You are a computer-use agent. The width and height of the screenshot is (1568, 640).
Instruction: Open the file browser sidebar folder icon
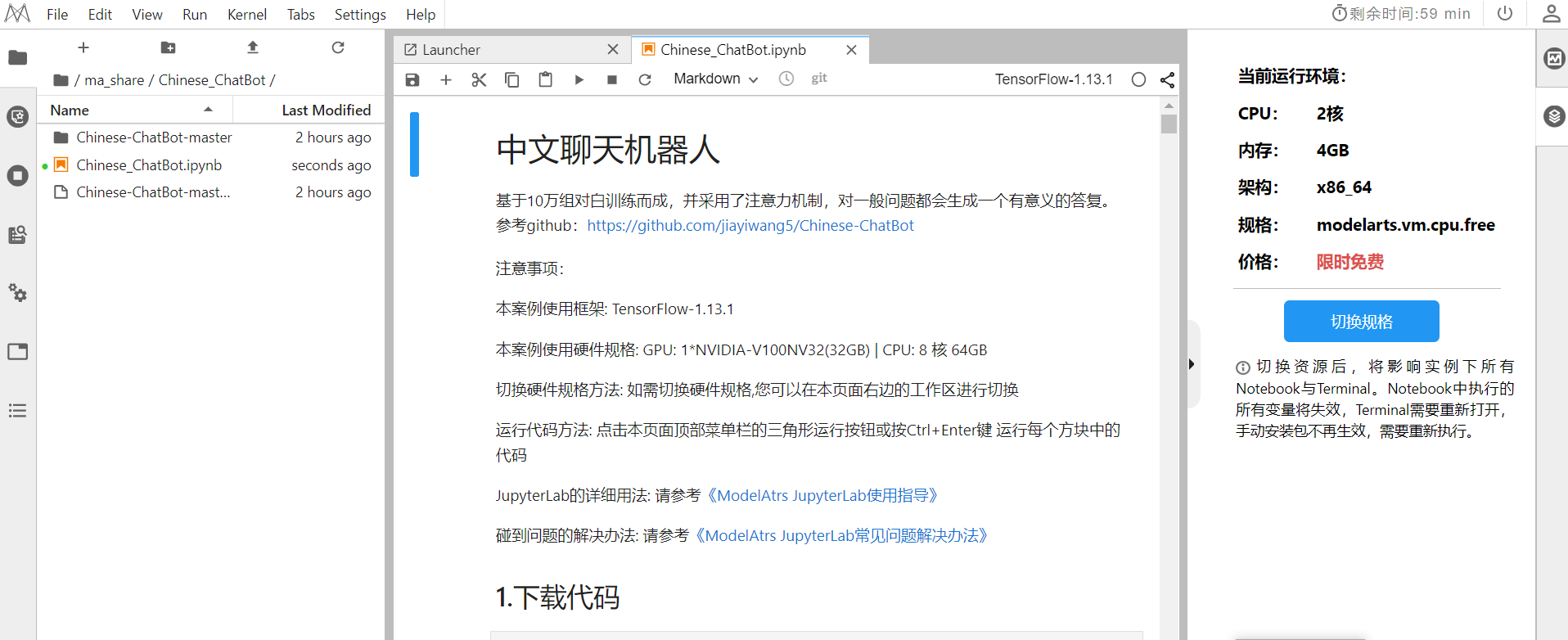(x=17, y=57)
